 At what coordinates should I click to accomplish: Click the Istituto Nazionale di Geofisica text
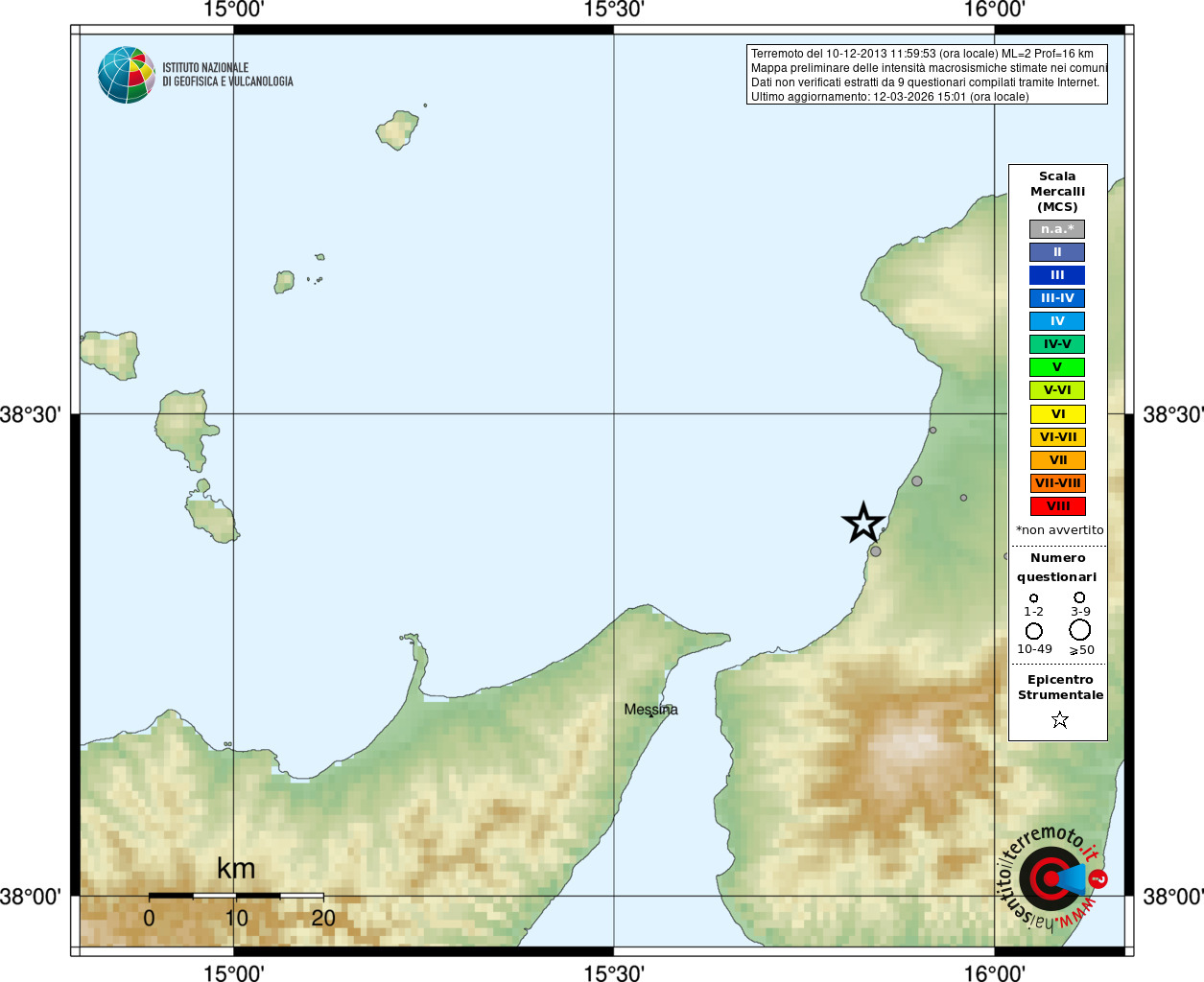tap(227, 75)
